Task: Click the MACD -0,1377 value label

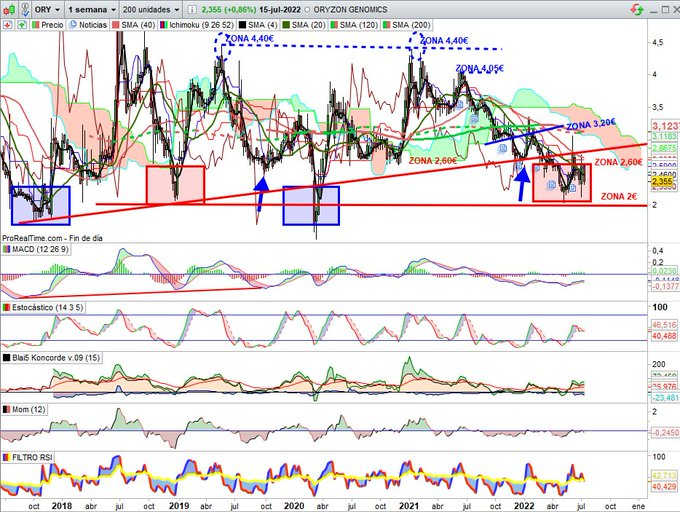Action: (664, 287)
